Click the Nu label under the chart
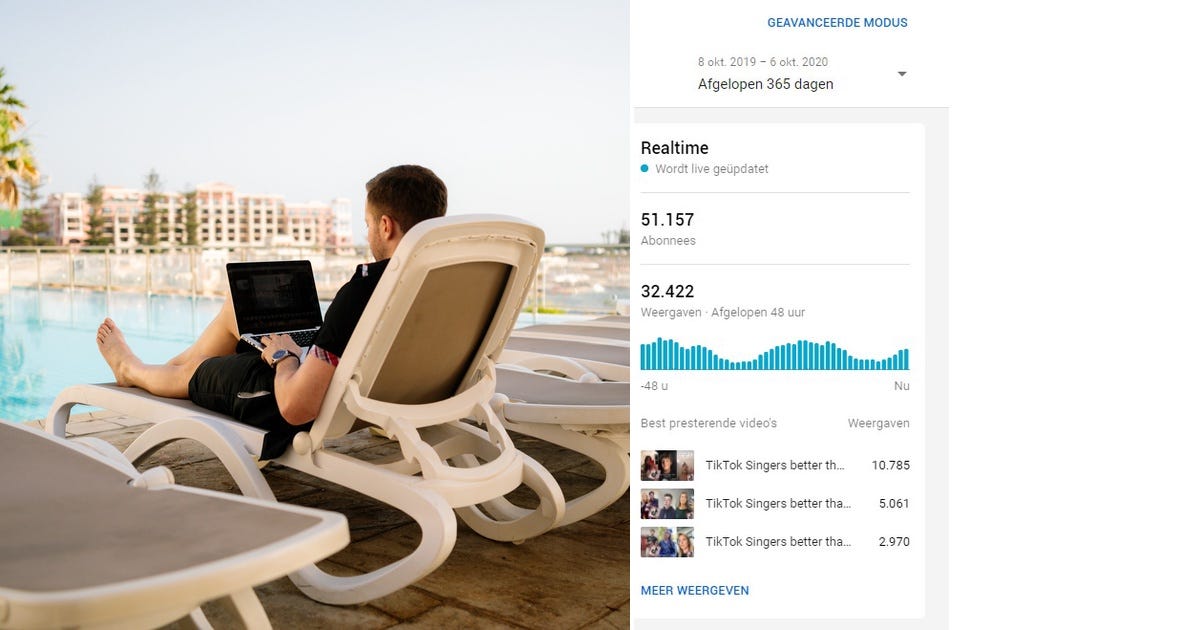Image resolution: width=1200 pixels, height=630 pixels. (x=902, y=386)
